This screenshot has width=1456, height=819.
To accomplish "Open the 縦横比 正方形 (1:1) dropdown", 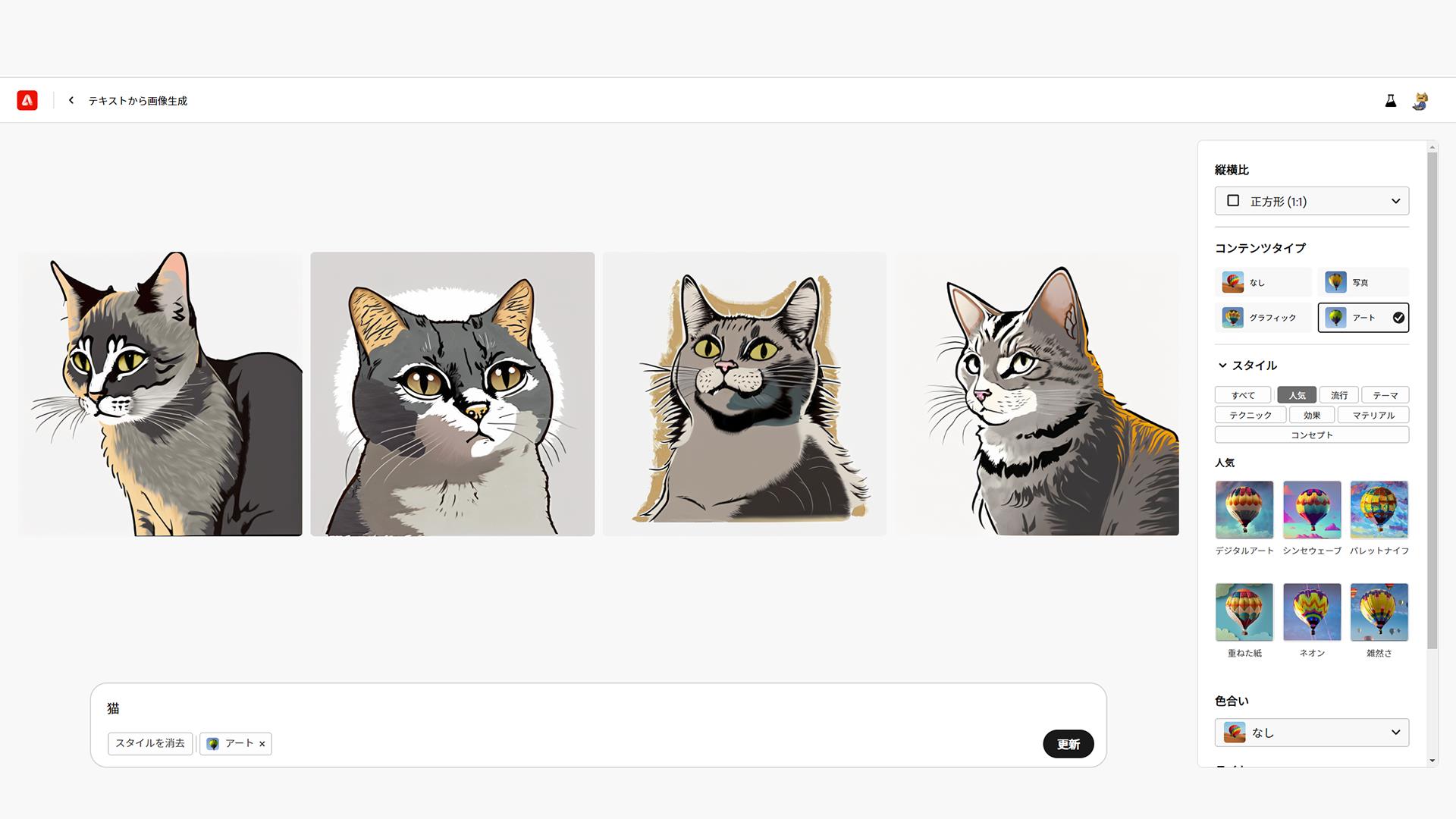I will point(1312,201).
